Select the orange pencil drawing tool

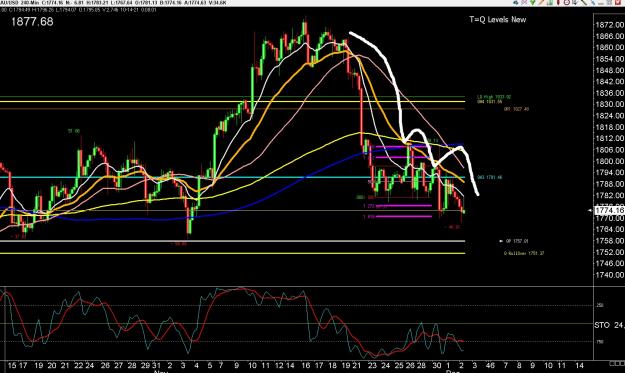541,2
